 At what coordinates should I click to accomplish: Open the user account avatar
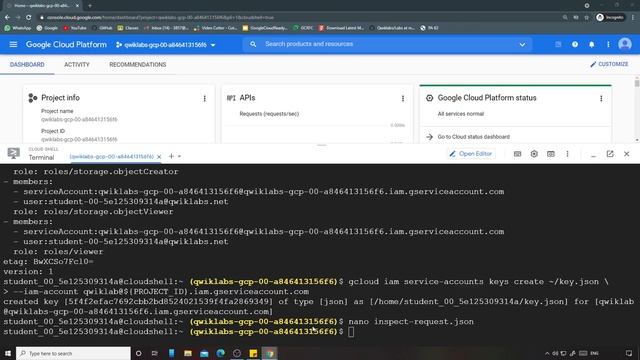point(624,44)
